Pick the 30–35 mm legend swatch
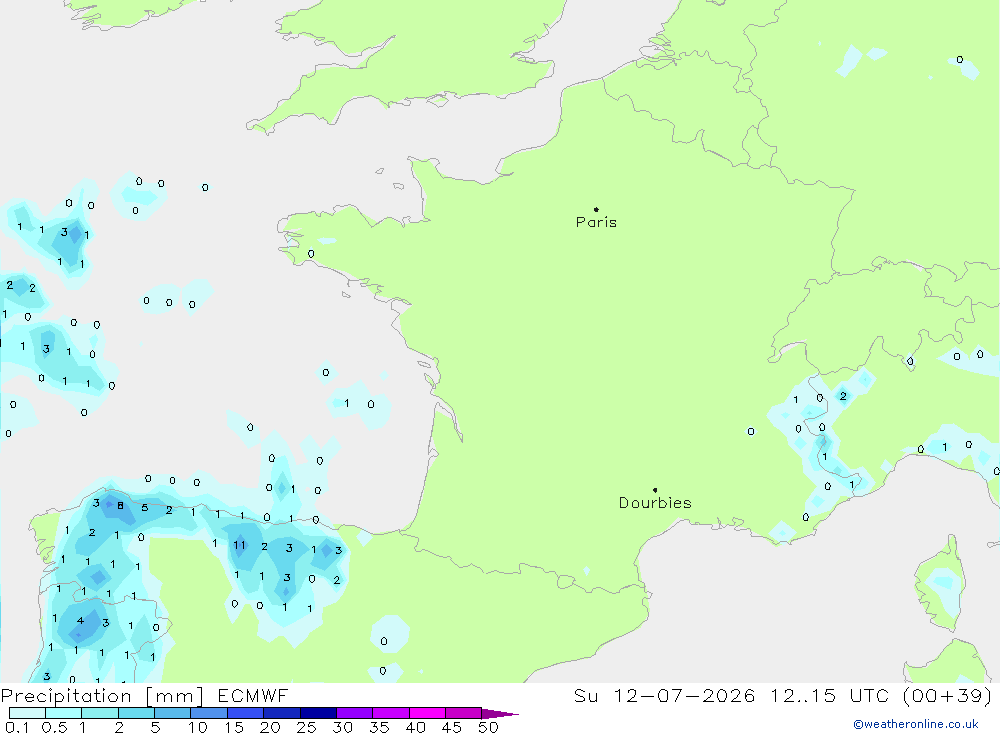 pyautogui.click(x=355, y=713)
